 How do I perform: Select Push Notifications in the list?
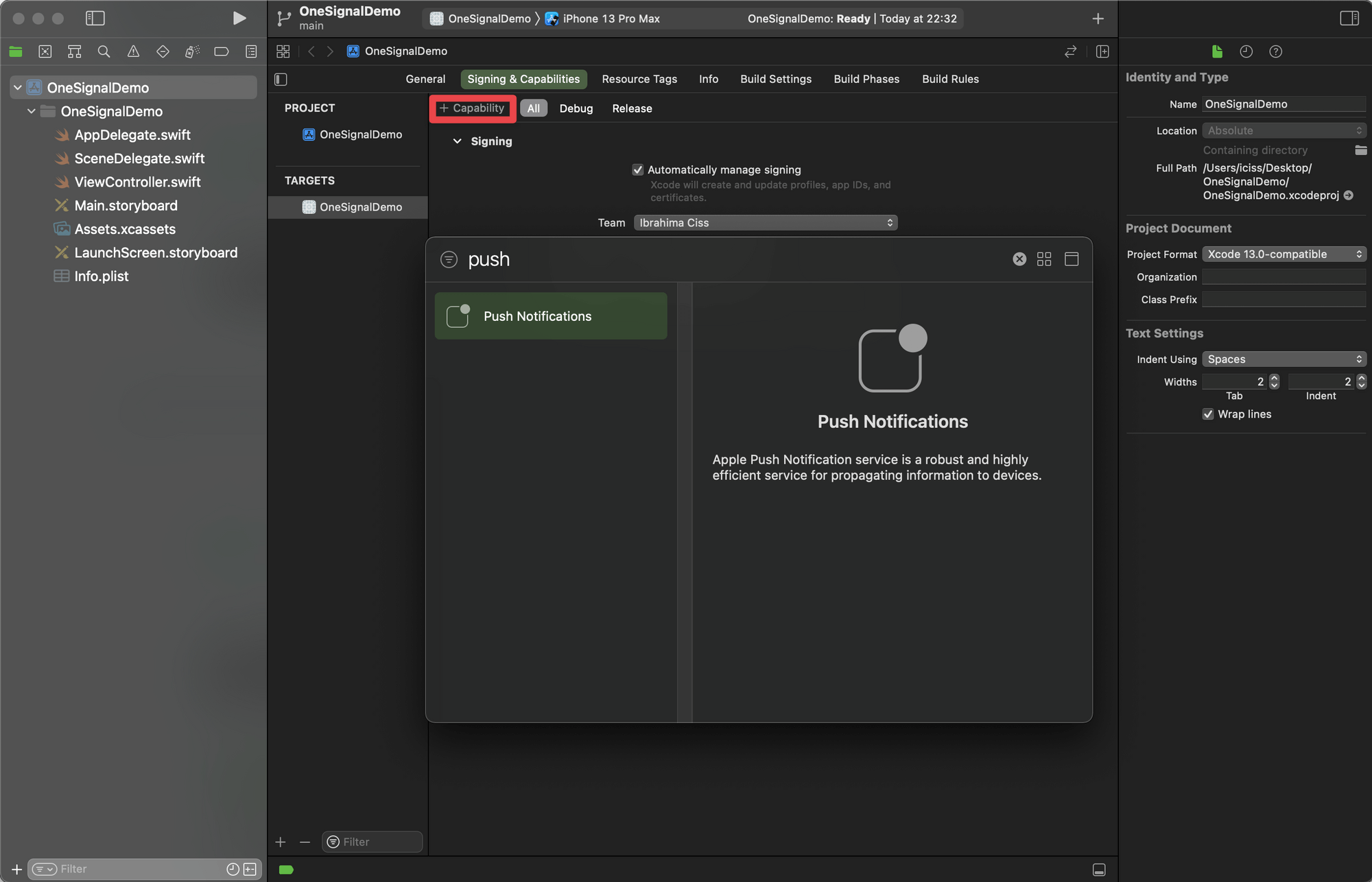pos(550,316)
